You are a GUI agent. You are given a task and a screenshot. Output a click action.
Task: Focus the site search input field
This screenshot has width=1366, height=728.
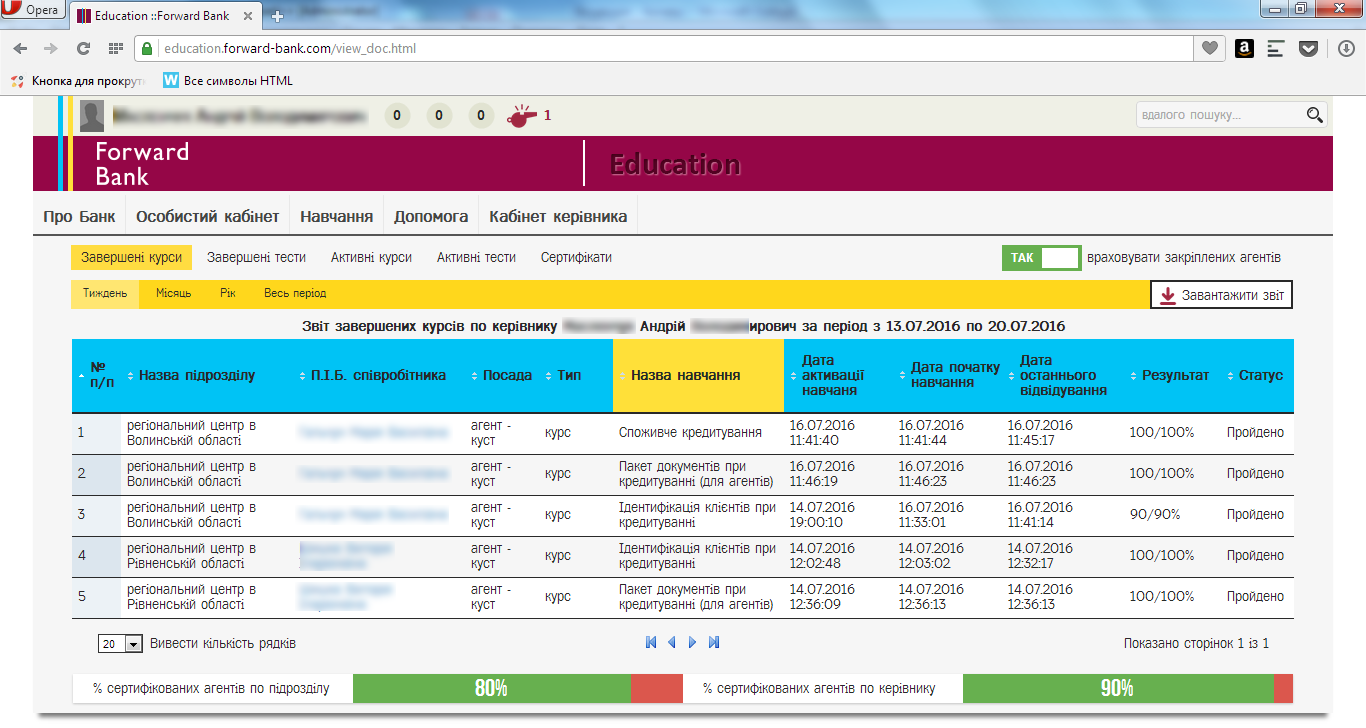[x=1220, y=115]
